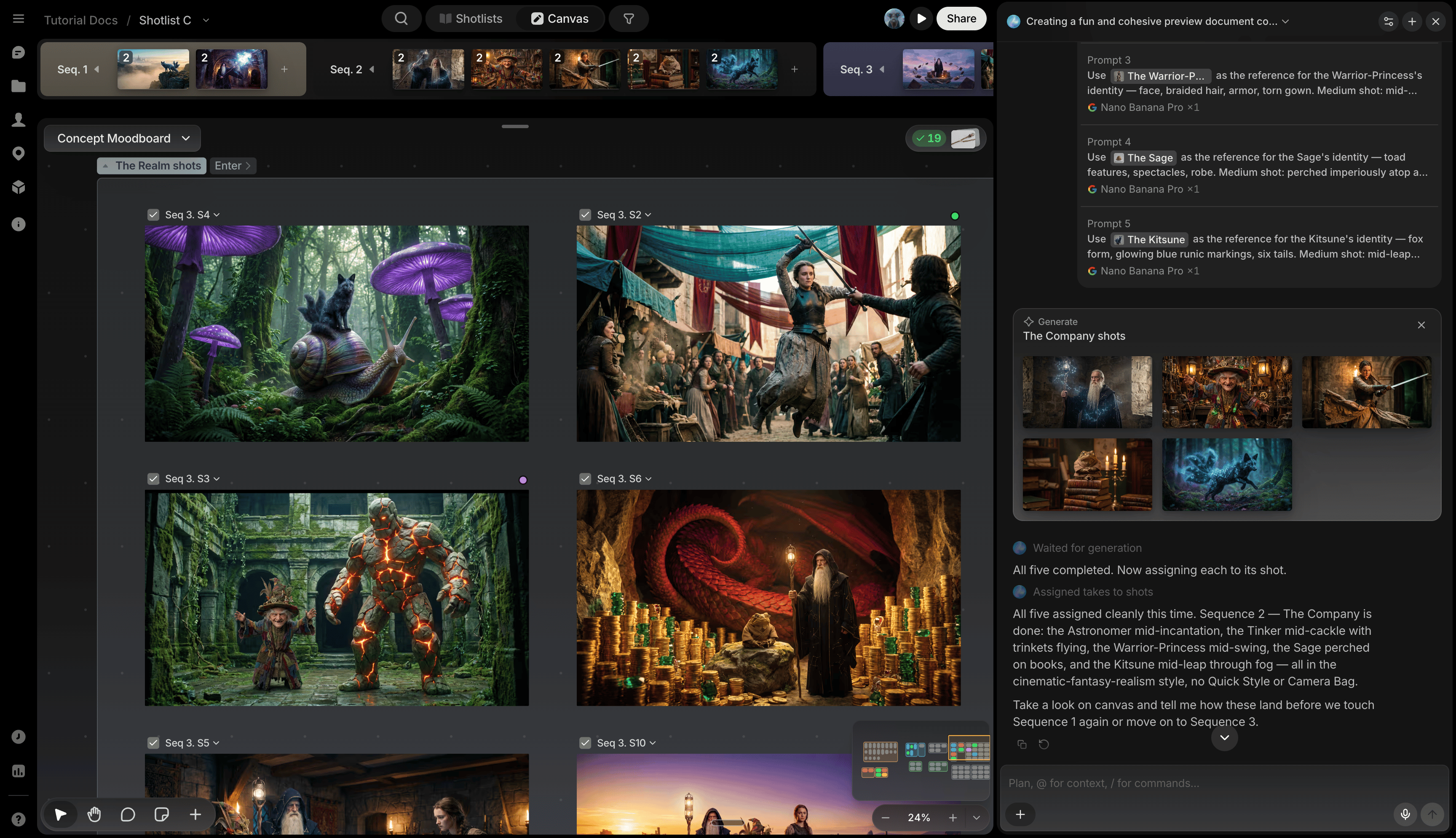Click the play button next to Share
The height and width of the screenshot is (838, 1456).
921,19
